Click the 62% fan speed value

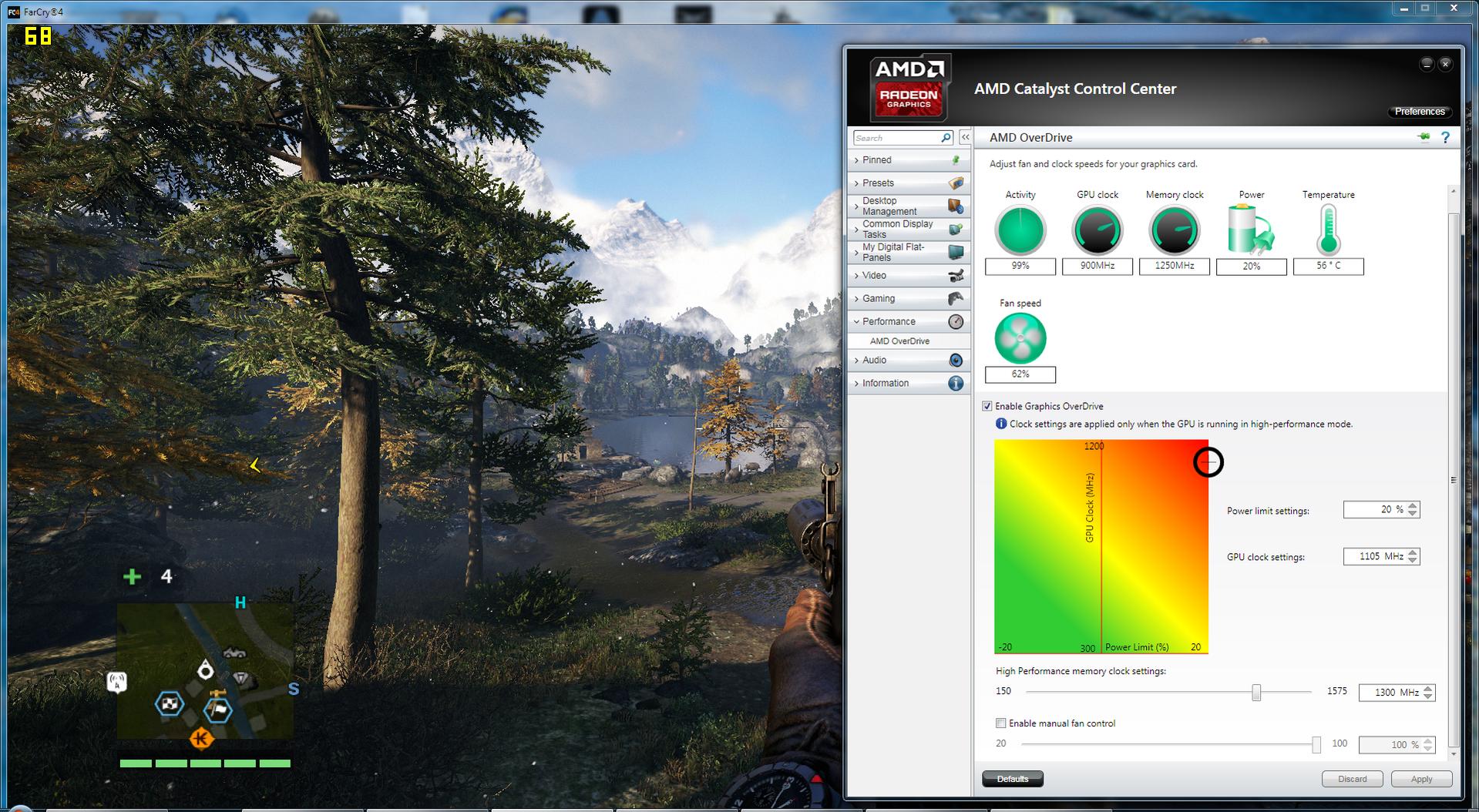click(x=1020, y=374)
